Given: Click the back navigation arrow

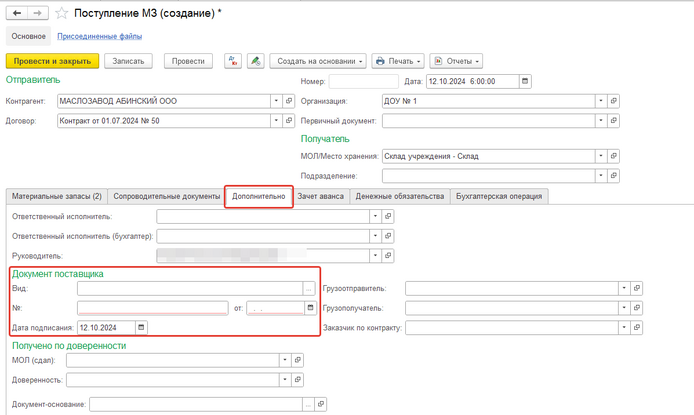Looking at the screenshot, I should [17, 13].
